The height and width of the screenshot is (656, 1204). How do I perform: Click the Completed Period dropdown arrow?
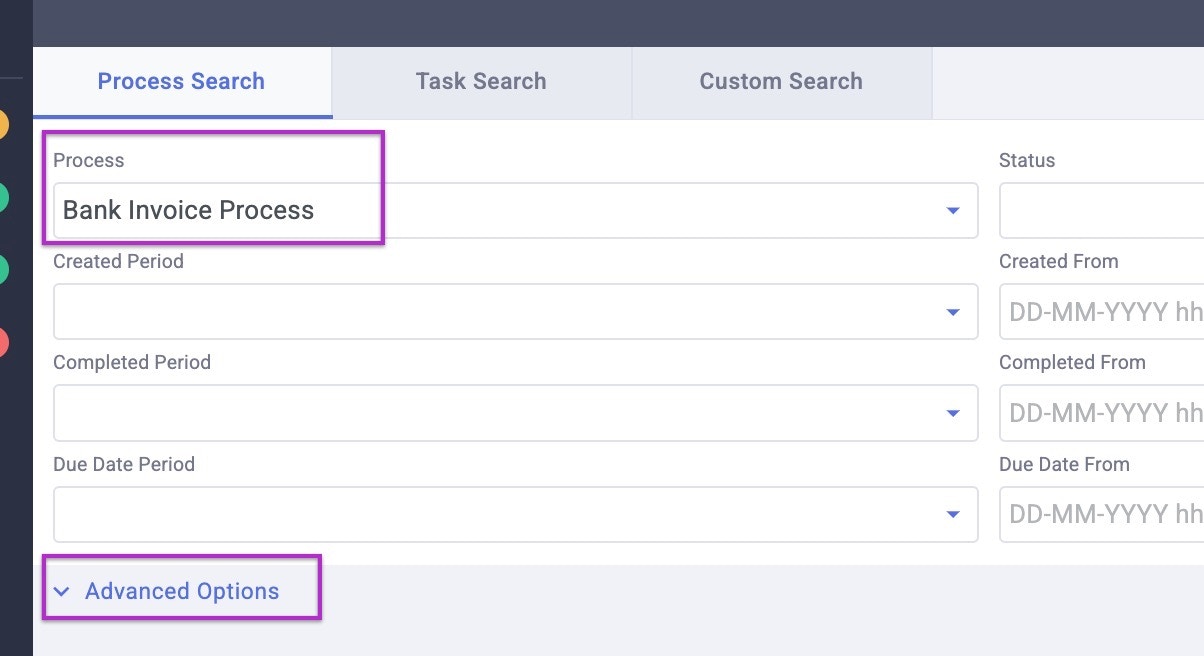tap(952, 413)
